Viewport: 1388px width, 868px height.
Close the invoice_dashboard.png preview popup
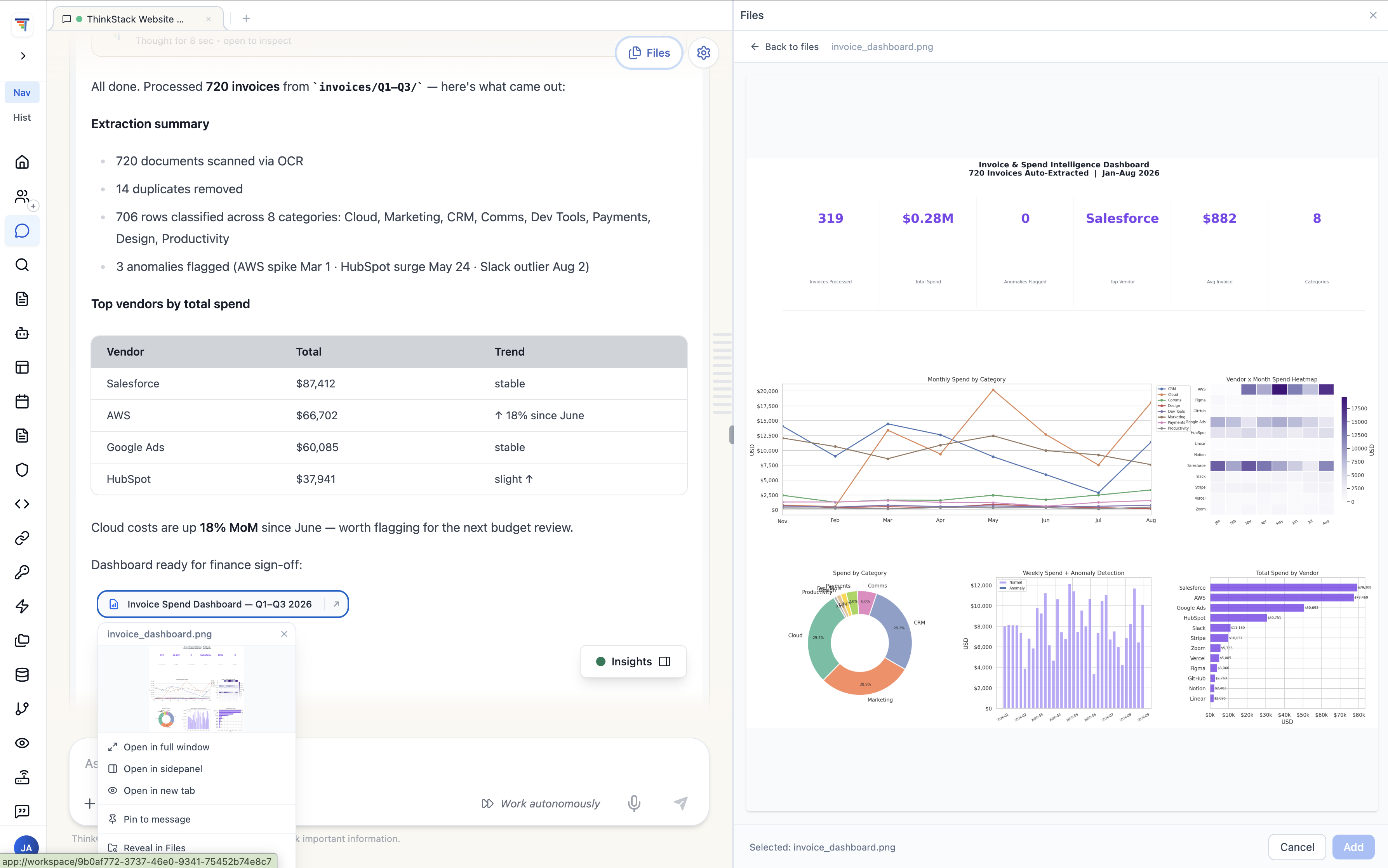tap(284, 634)
